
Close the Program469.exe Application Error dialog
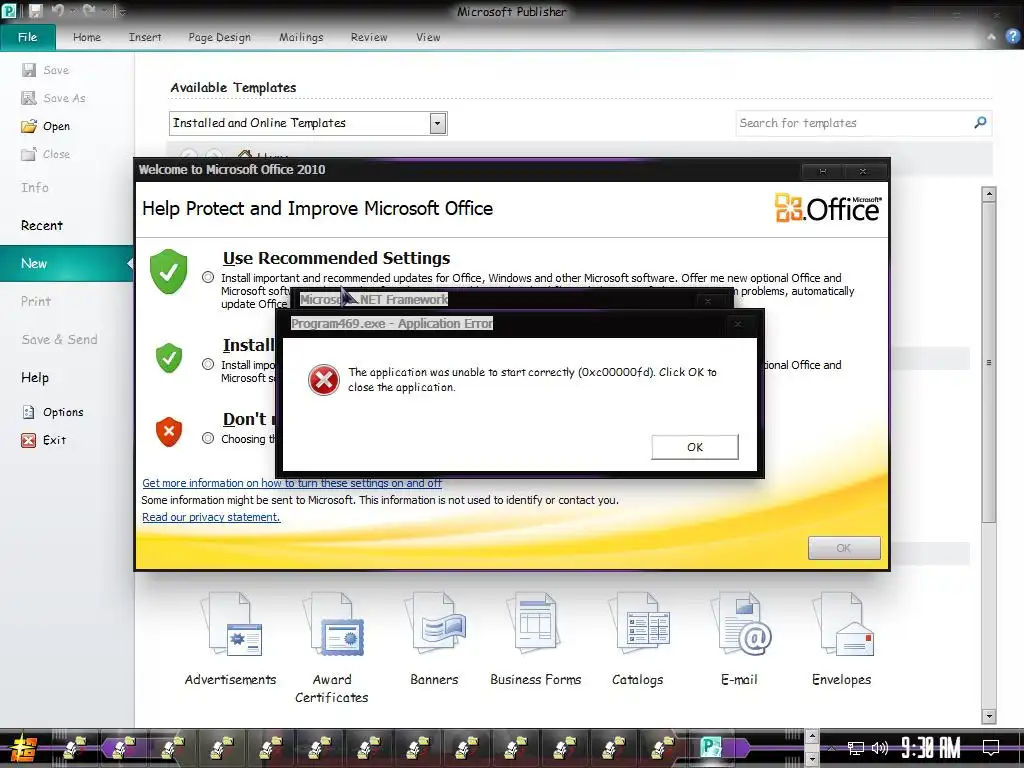click(x=738, y=324)
